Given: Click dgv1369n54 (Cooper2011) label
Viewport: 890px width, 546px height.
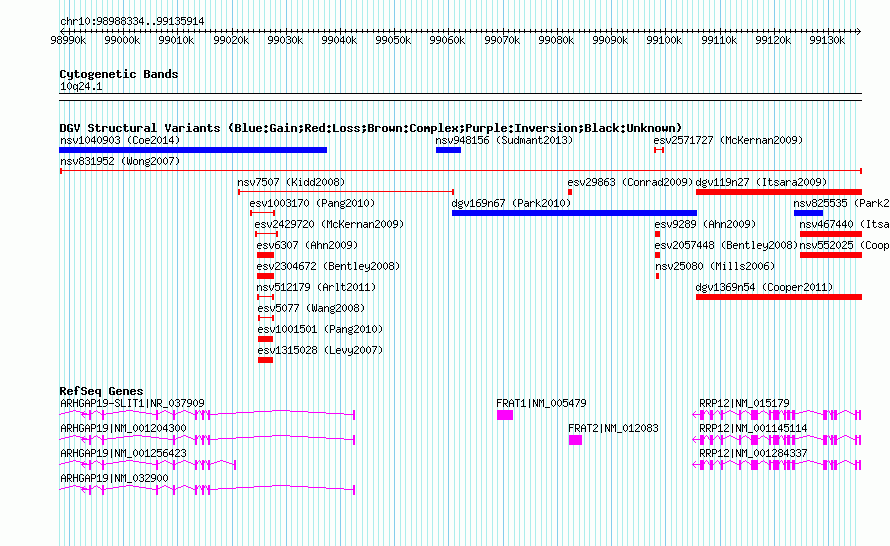Looking at the screenshot, I should pyautogui.click(x=764, y=287).
